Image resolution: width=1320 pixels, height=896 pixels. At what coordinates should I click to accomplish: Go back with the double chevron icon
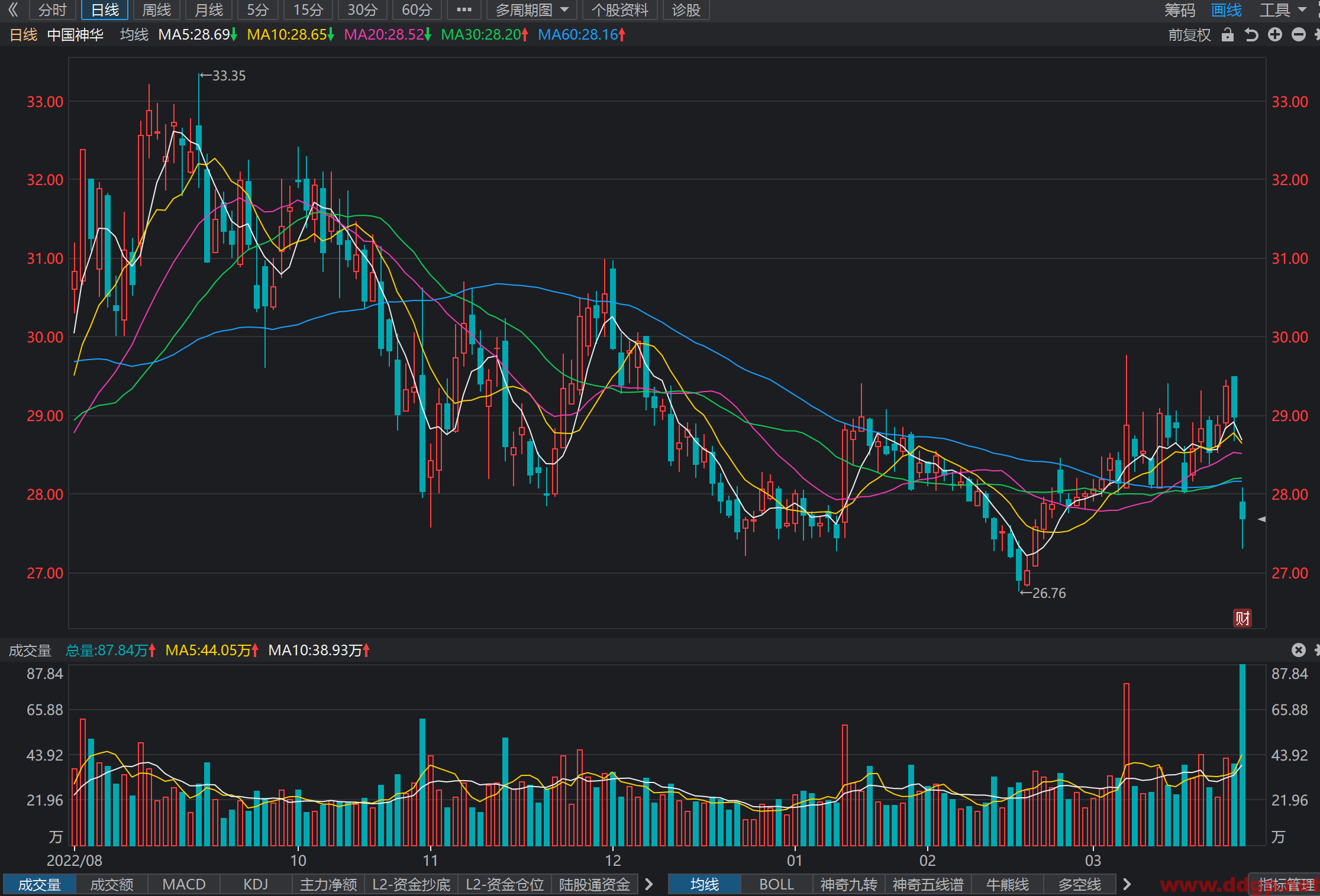(13, 9)
